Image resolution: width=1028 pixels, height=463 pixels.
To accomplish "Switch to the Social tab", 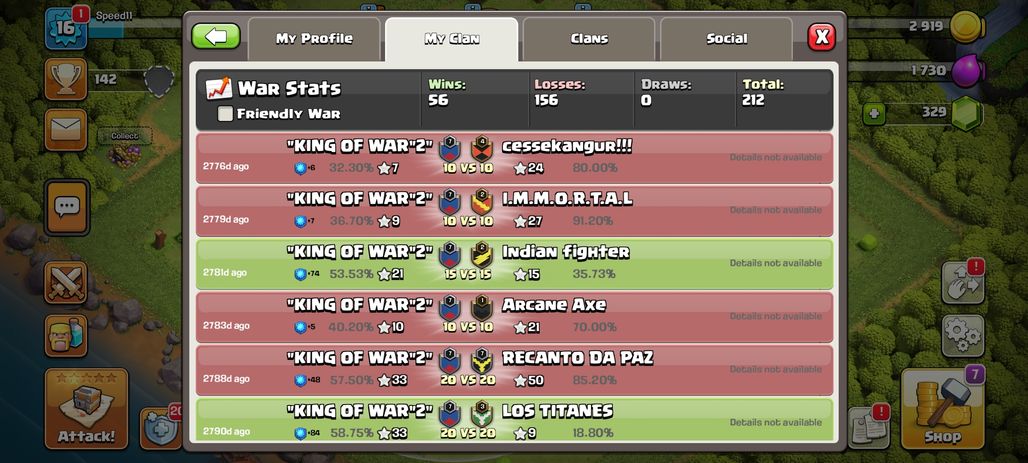I will click(726, 39).
